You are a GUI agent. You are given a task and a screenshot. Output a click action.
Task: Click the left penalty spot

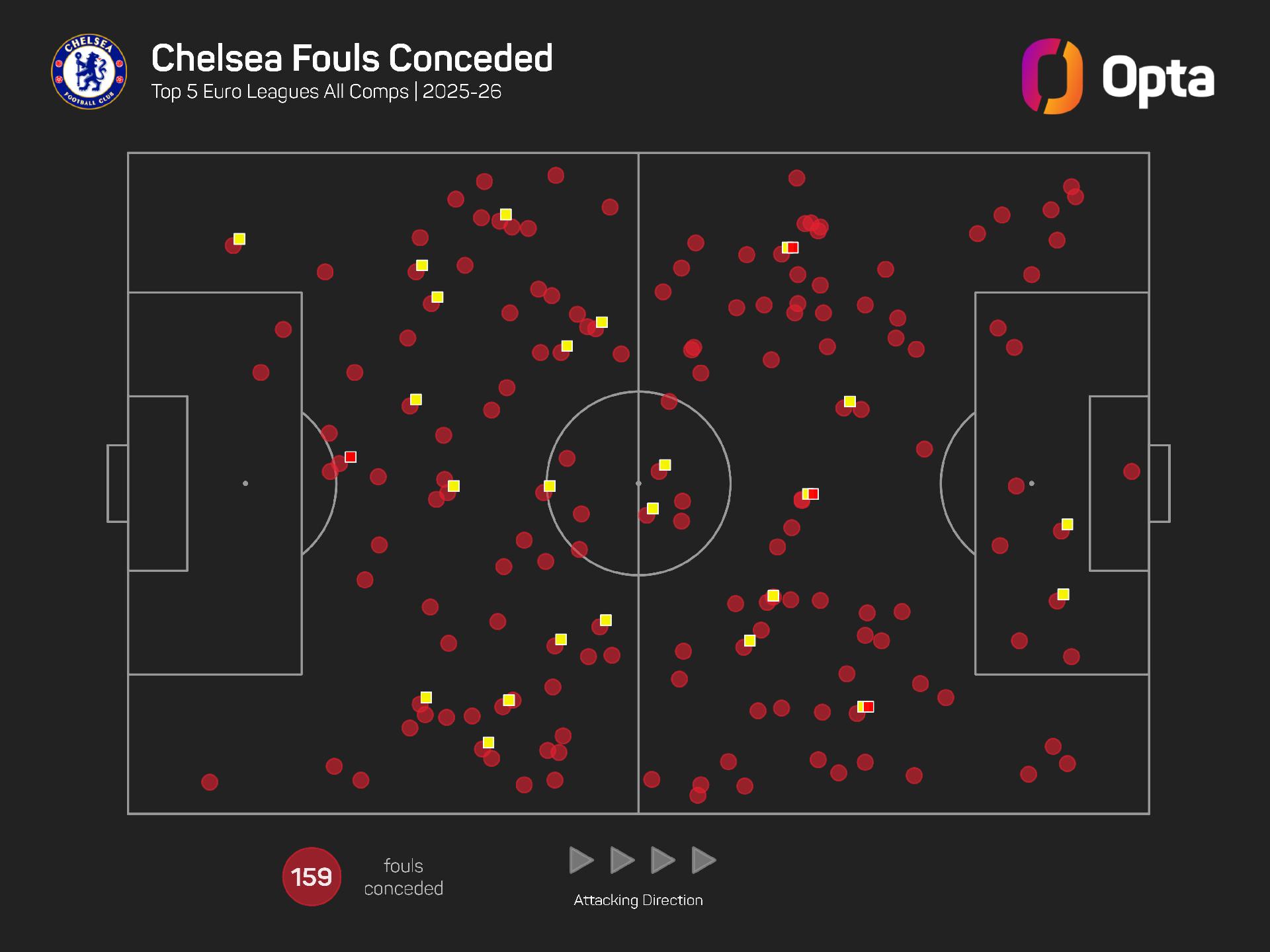tap(245, 483)
